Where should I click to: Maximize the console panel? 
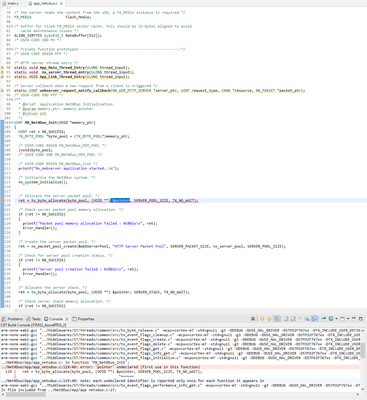361,319
